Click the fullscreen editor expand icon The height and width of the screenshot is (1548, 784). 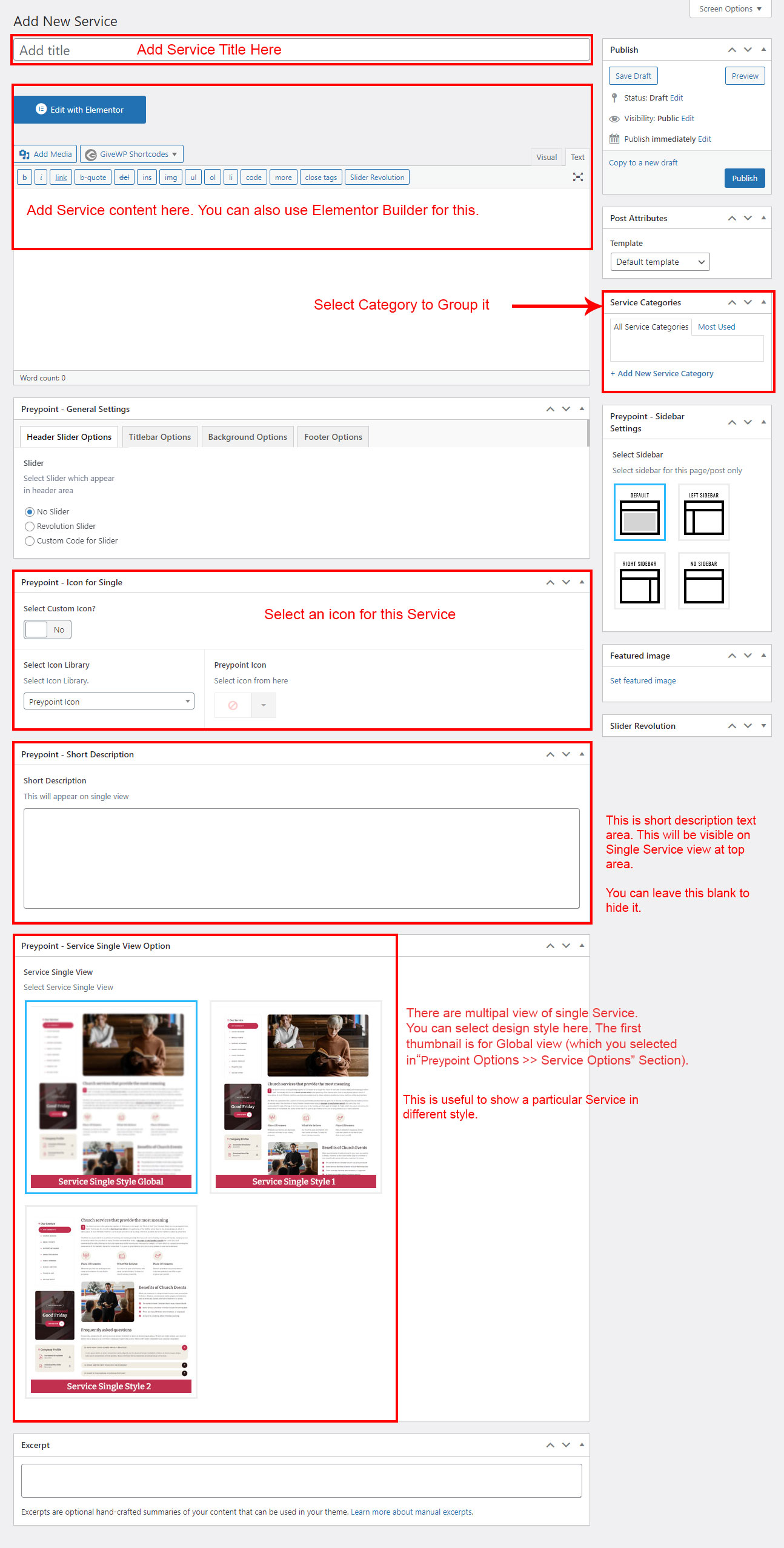pos(577,177)
